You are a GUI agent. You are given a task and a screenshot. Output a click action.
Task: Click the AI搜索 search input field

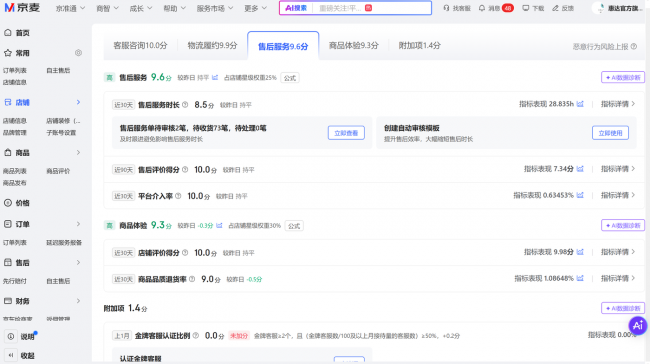[x=355, y=8]
